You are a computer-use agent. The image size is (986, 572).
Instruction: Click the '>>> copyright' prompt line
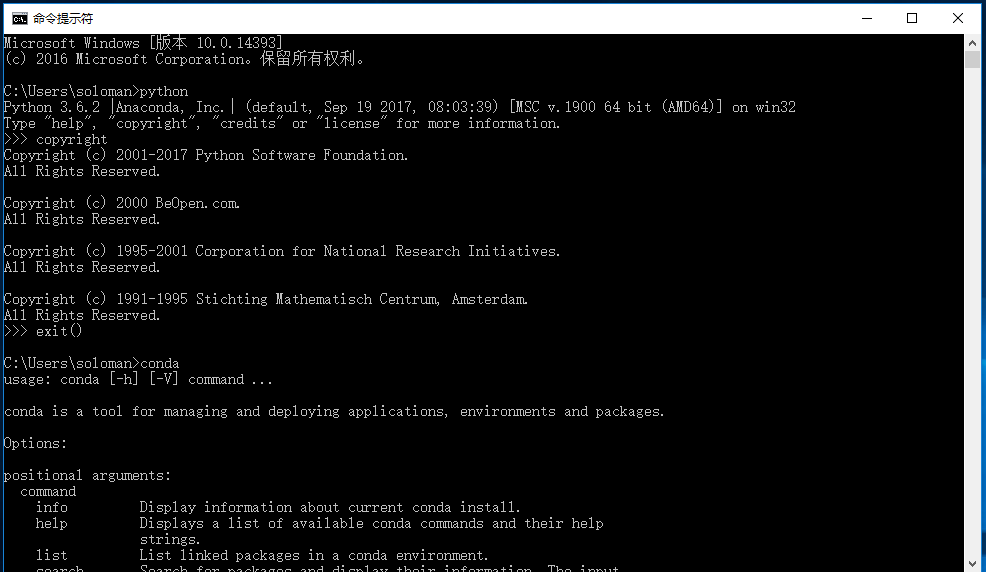coord(55,139)
